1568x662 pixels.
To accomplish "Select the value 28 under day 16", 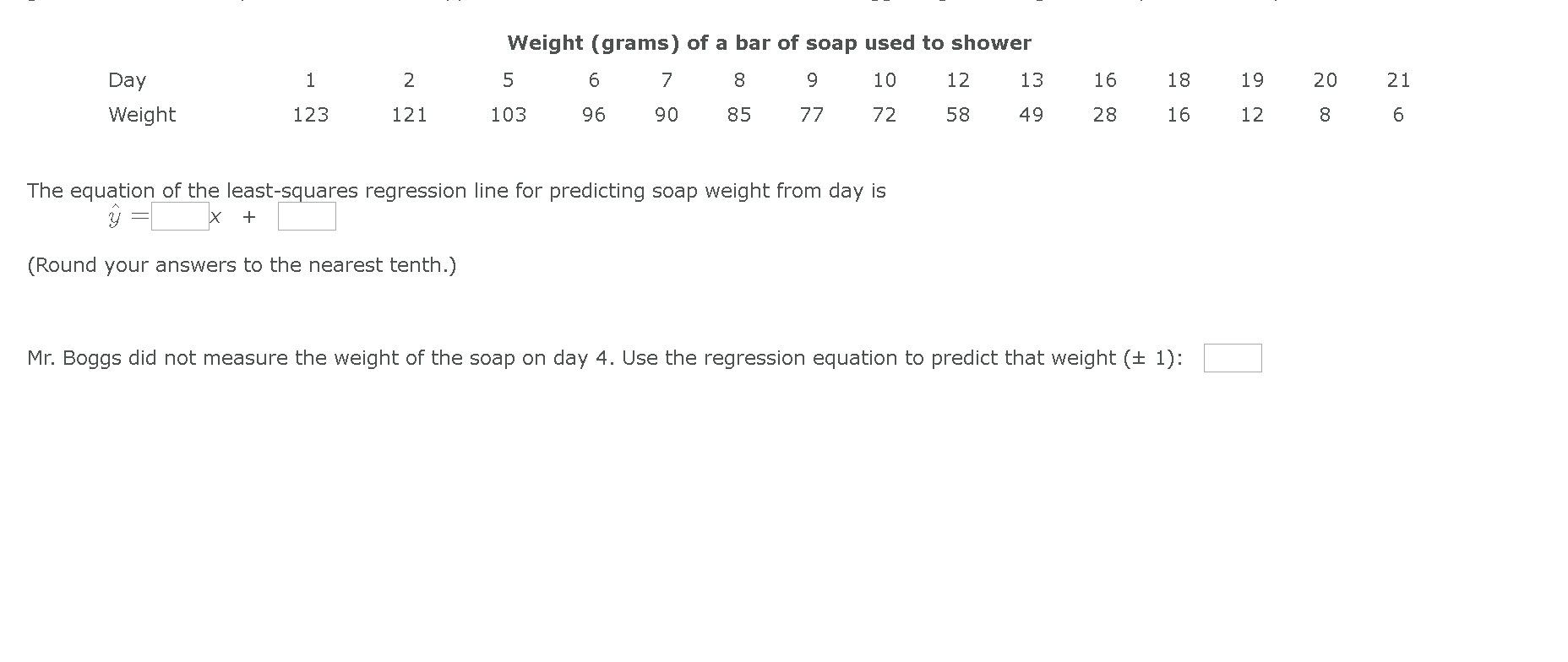I will tap(1106, 115).
